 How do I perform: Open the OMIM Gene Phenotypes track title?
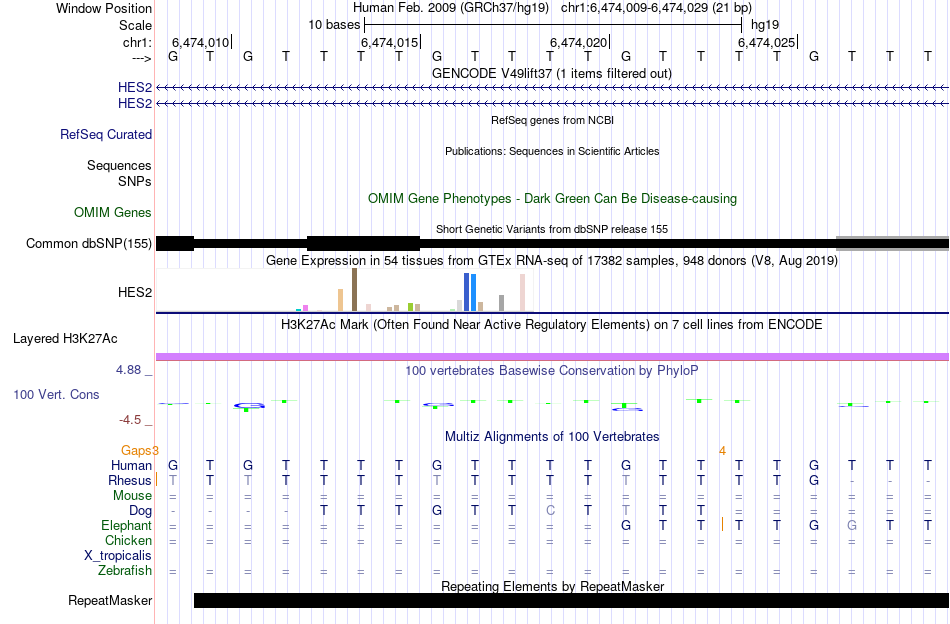click(x=552, y=199)
